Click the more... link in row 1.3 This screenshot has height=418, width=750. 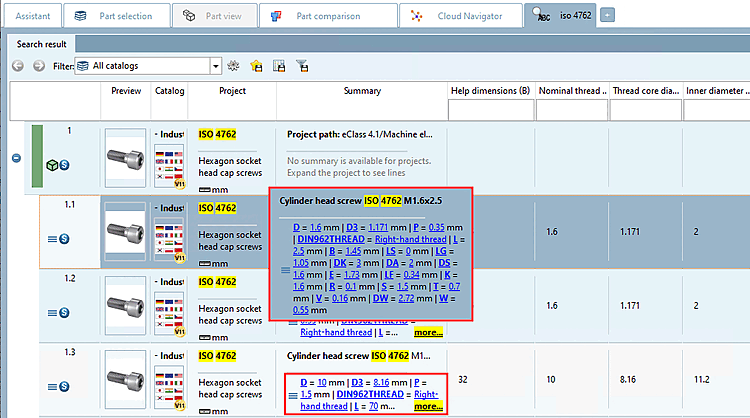[428, 406]
